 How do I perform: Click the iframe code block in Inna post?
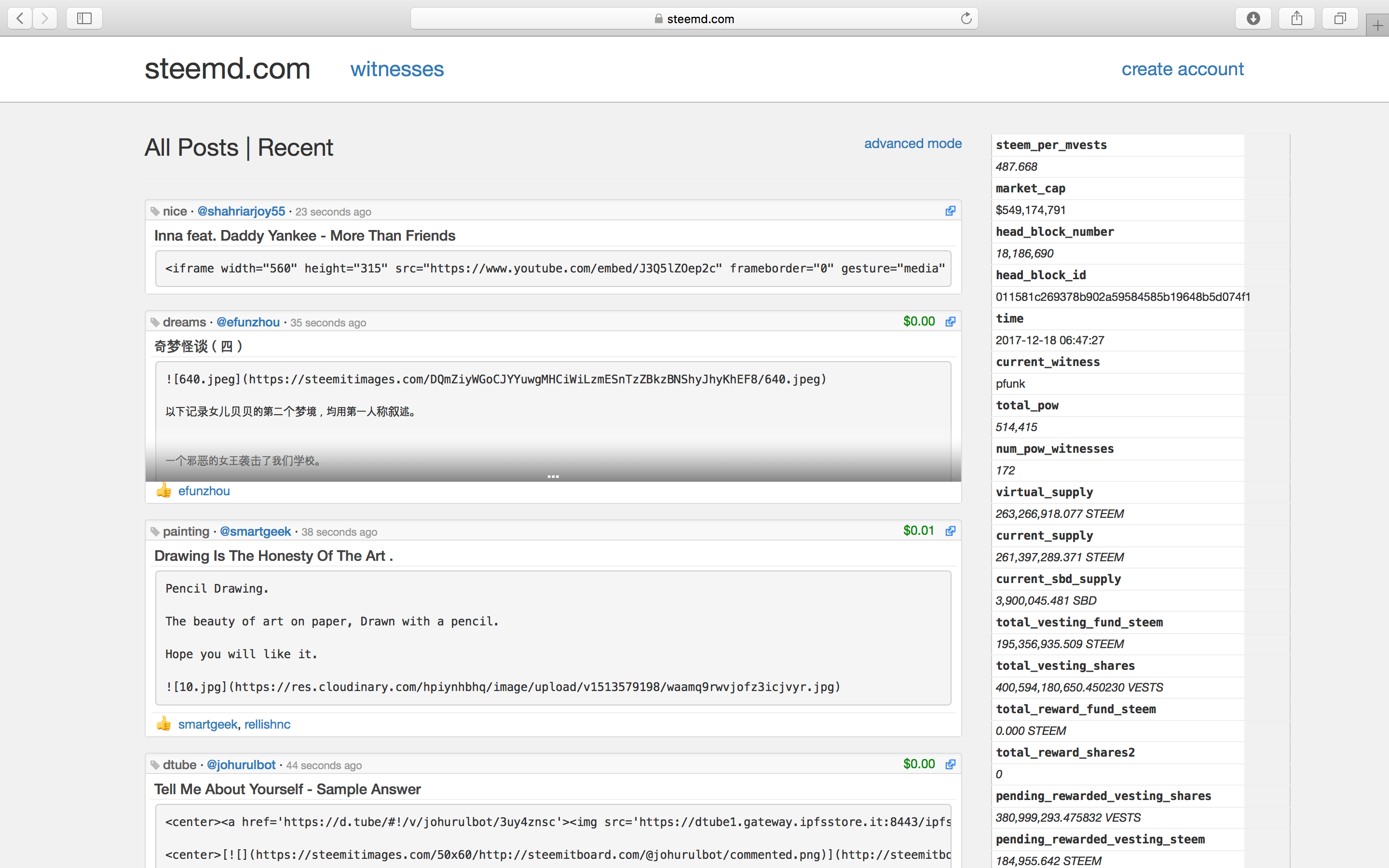pyautogui.click(x=553, y=269)
